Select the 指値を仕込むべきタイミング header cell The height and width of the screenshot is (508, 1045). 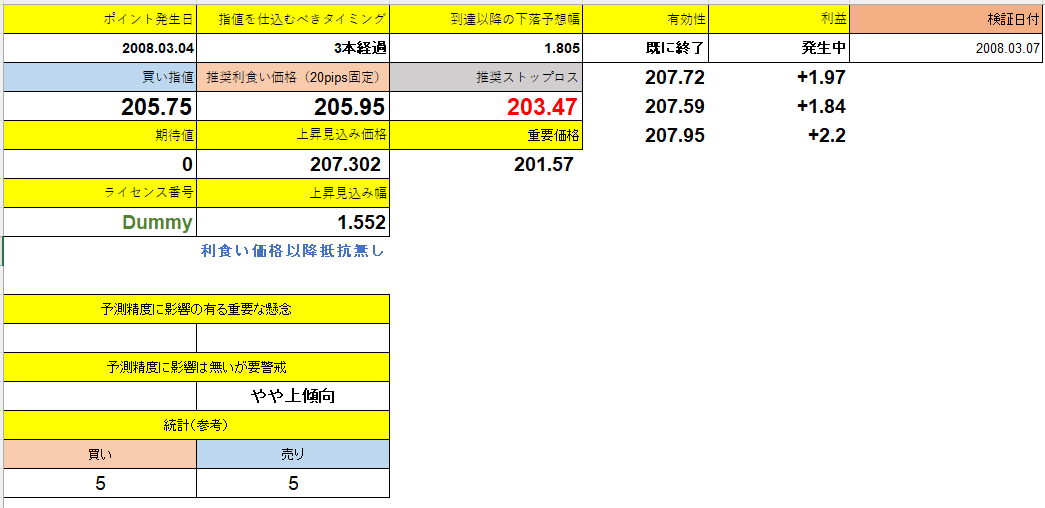click(x=293, y=19)
